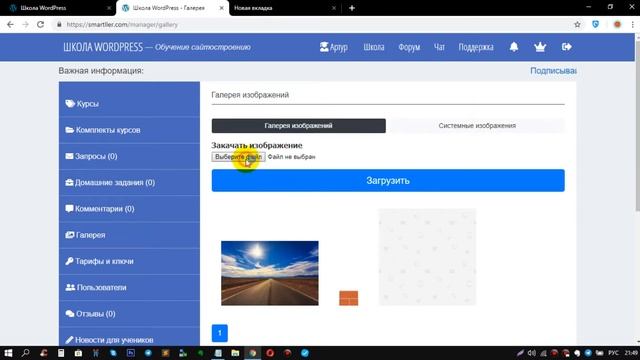Click the envelope icon beside Запросы
Viewport: 640px width, 360px height.
(69, 156)
